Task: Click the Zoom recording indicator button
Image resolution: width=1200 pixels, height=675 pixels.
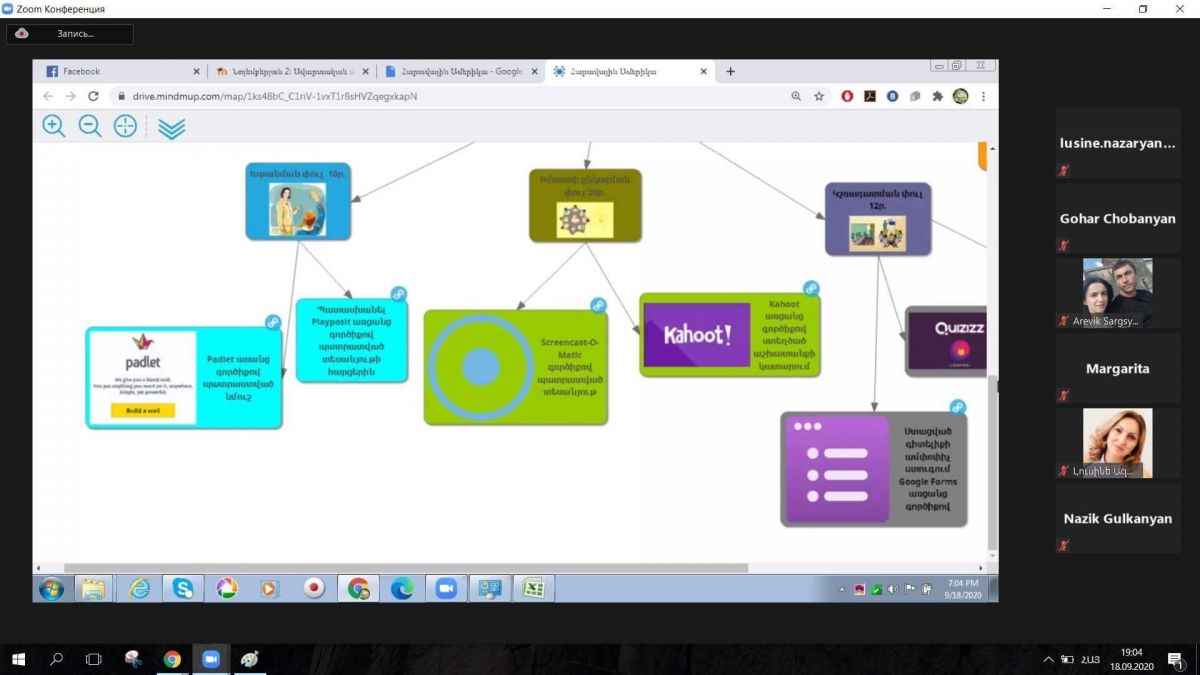Action: click(x=70, y=34)
